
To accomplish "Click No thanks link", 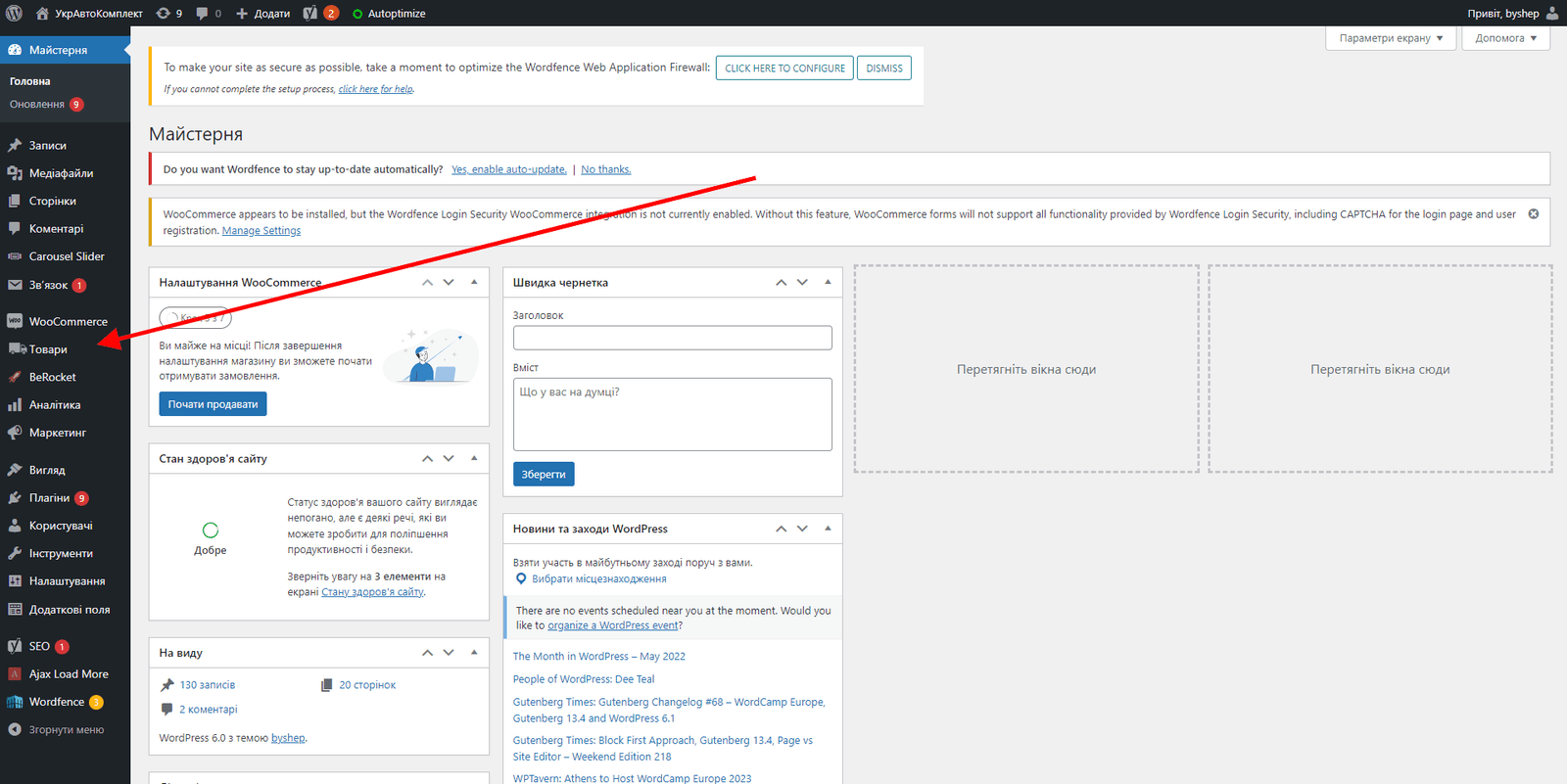I will tap(606, 169).
